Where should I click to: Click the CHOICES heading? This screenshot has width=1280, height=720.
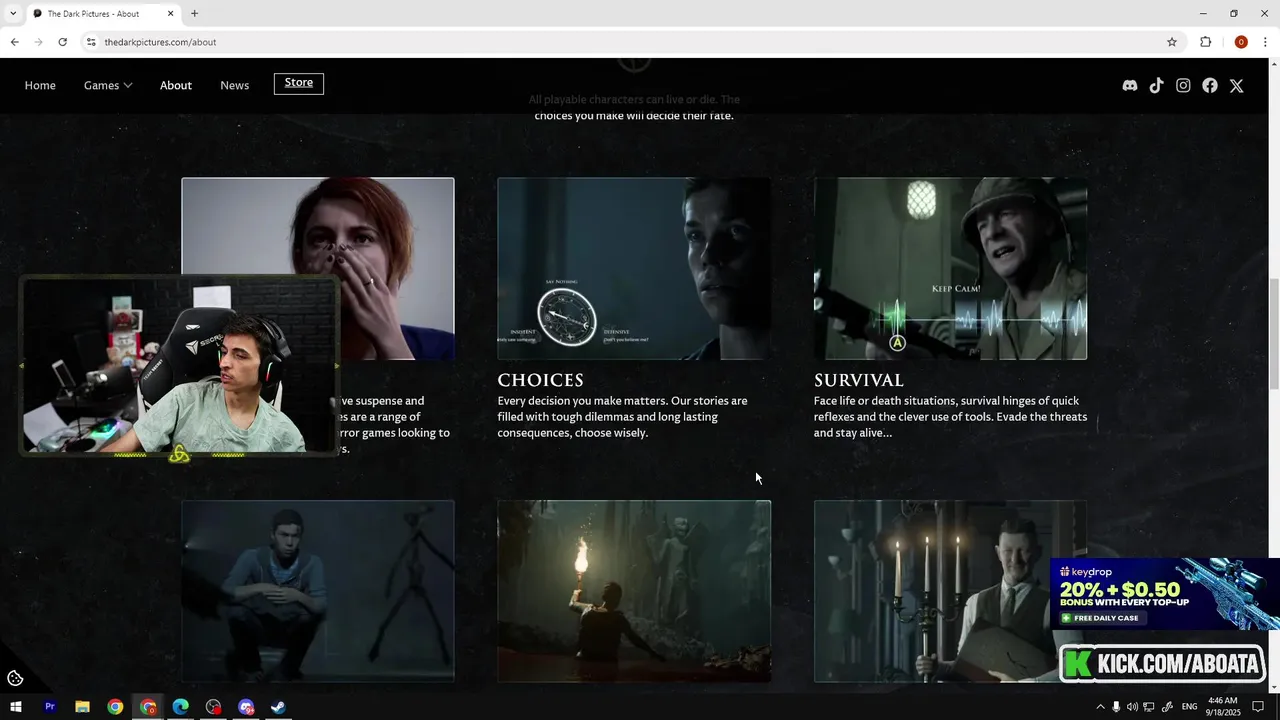(x=540, y=381)
